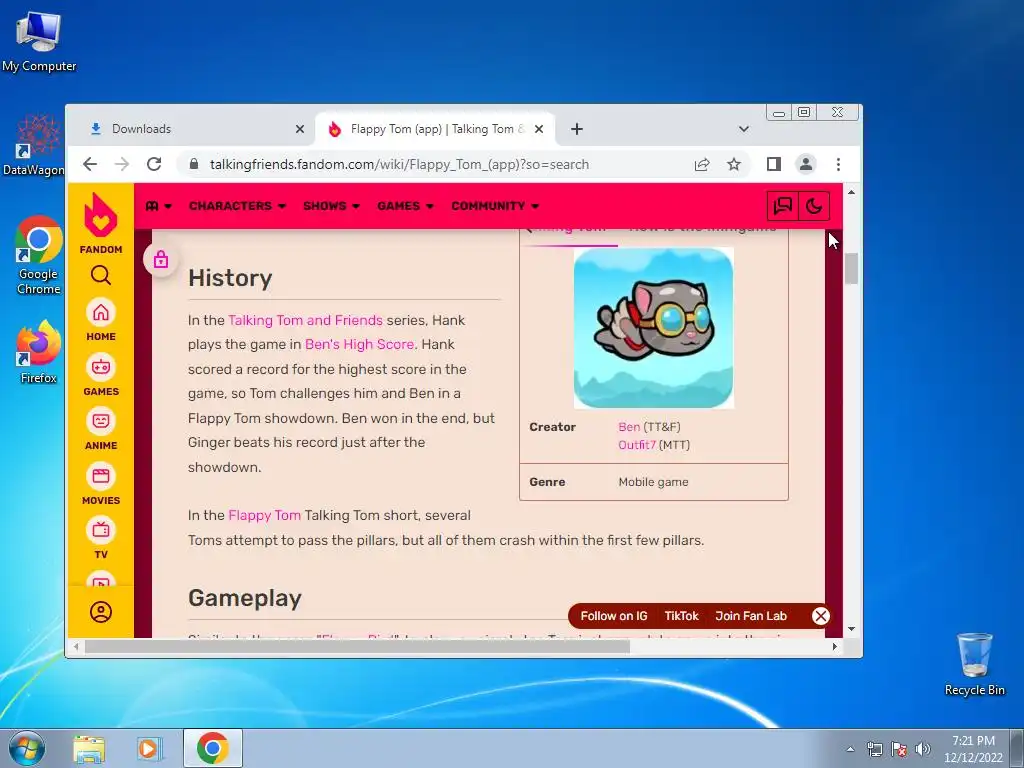Click horizontal scroll left arrow
This screenshot has height=768, width=1024.
point(76,647)
